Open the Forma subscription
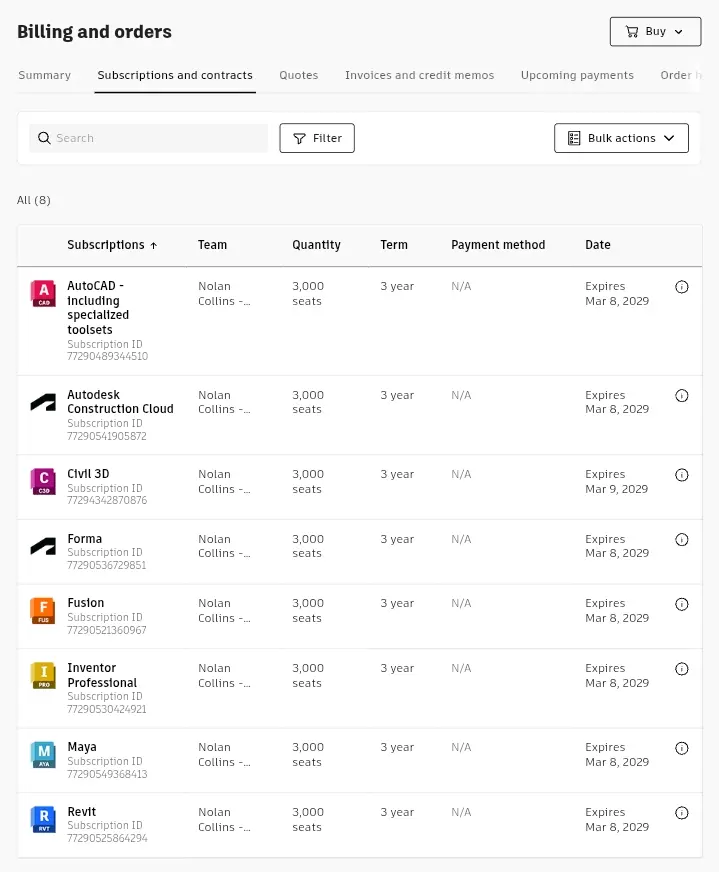 point(85,539)
